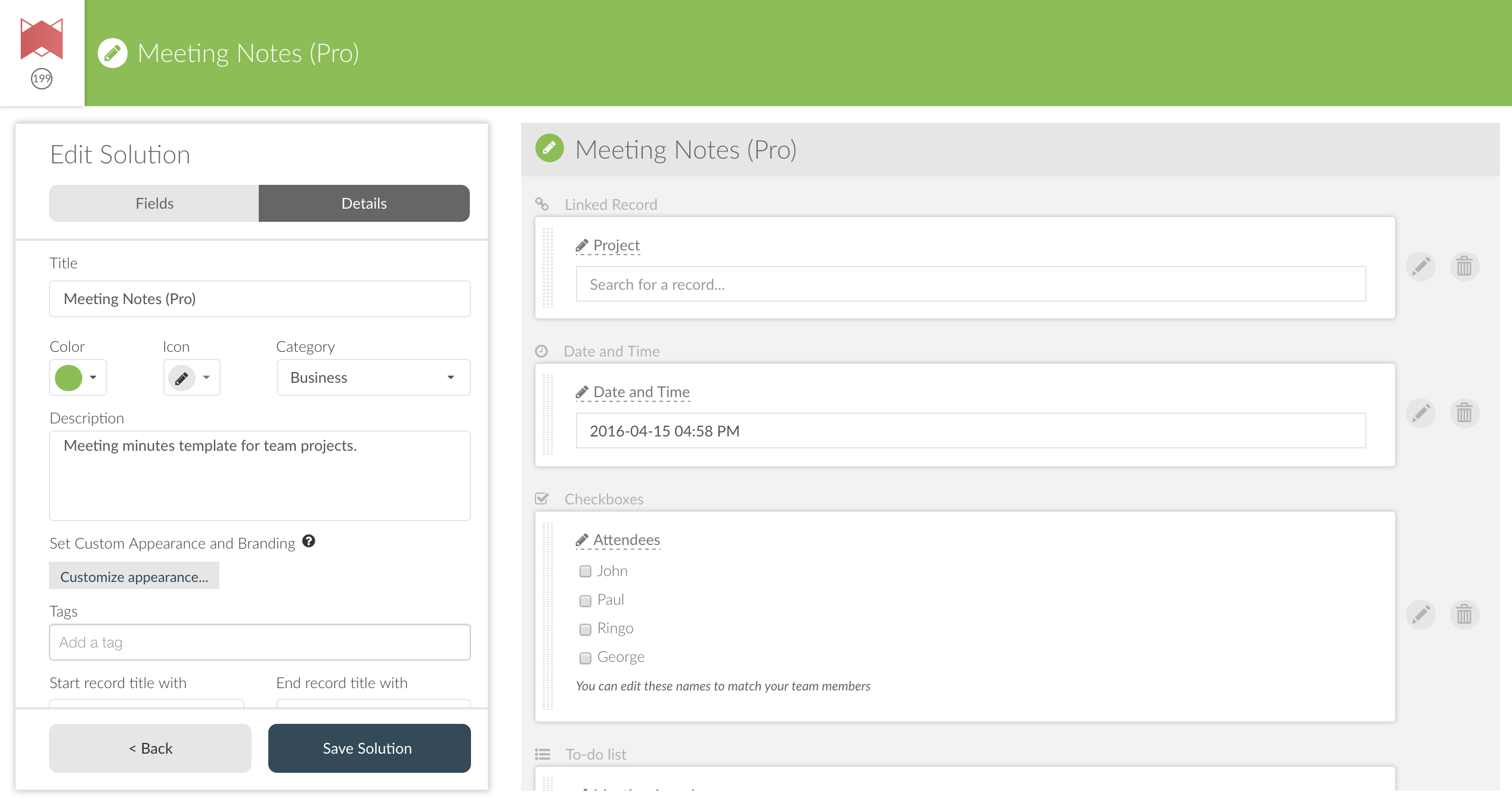The image size is (1512, 799).
Task: Edit the Attendees checkboxes field
Action: [1421, 614]
